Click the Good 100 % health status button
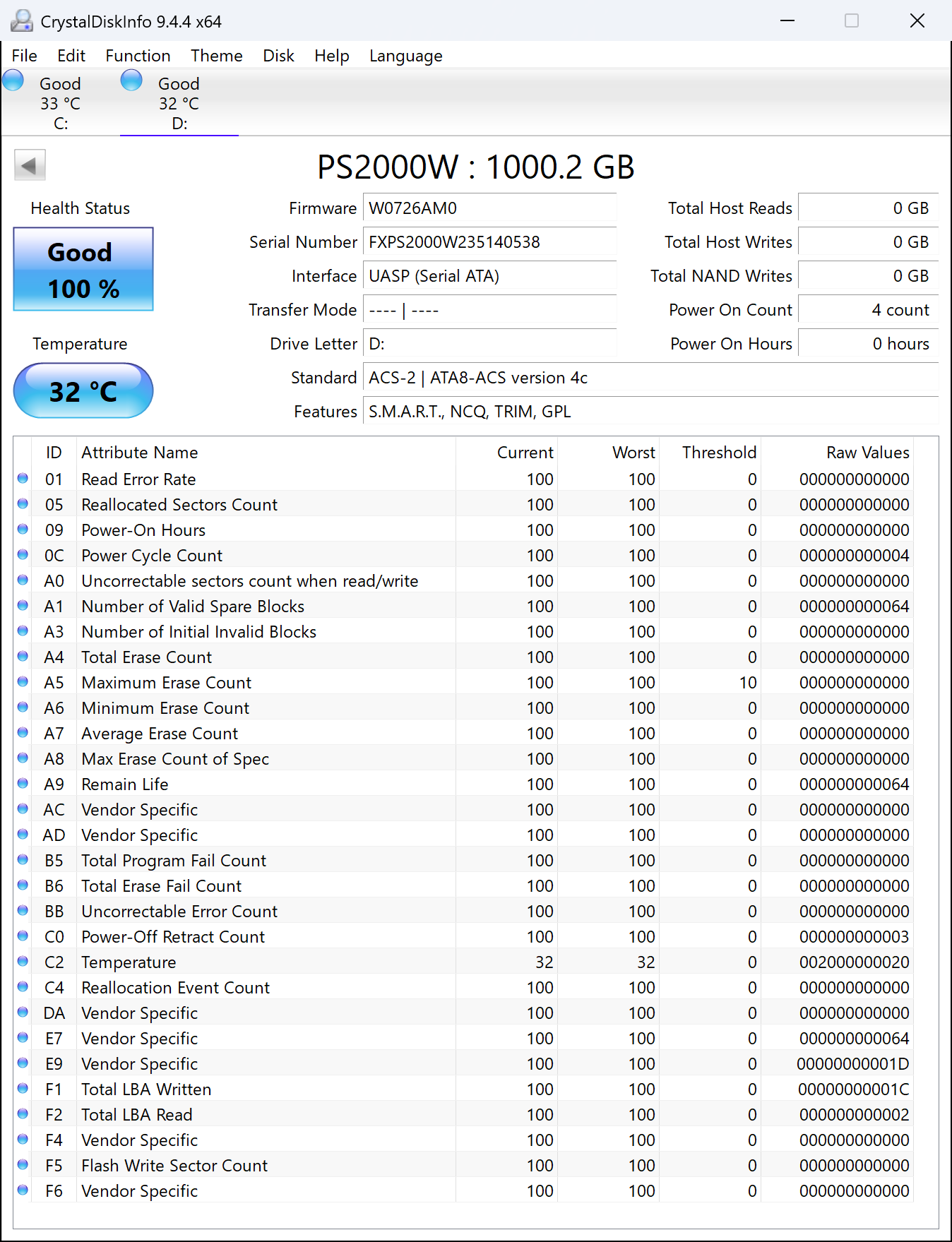 tap(83, 269)
